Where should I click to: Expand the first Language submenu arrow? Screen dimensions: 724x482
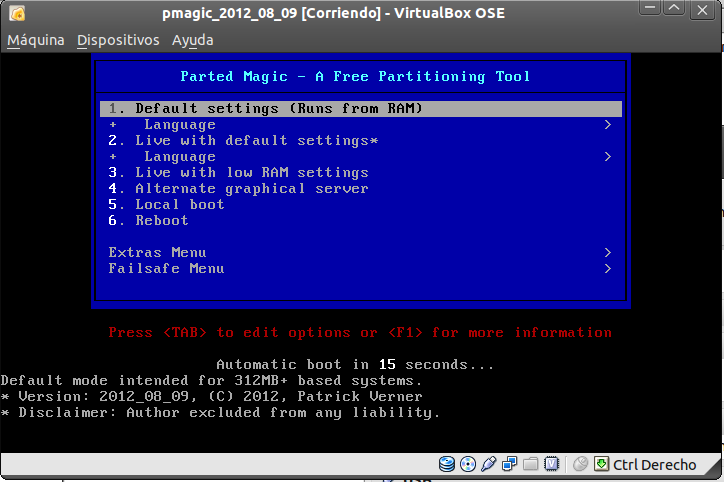pos(607,125)
